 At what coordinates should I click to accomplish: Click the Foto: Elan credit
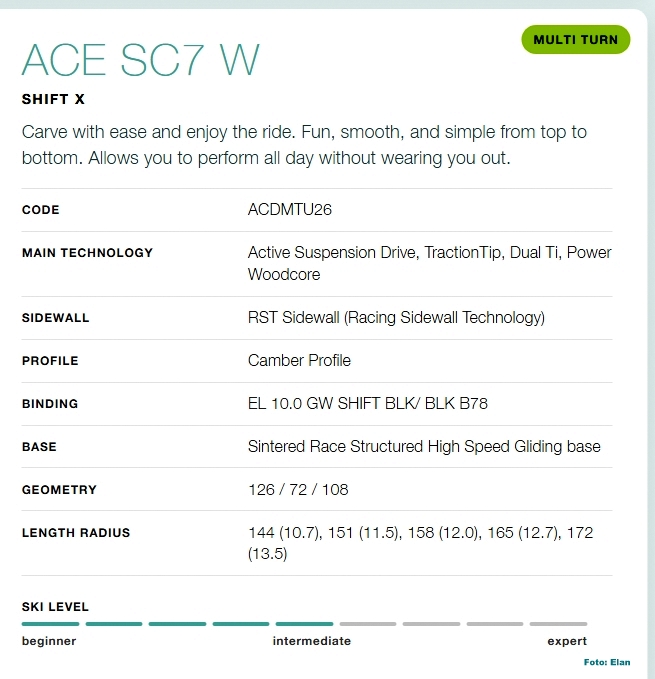[607, 662]
